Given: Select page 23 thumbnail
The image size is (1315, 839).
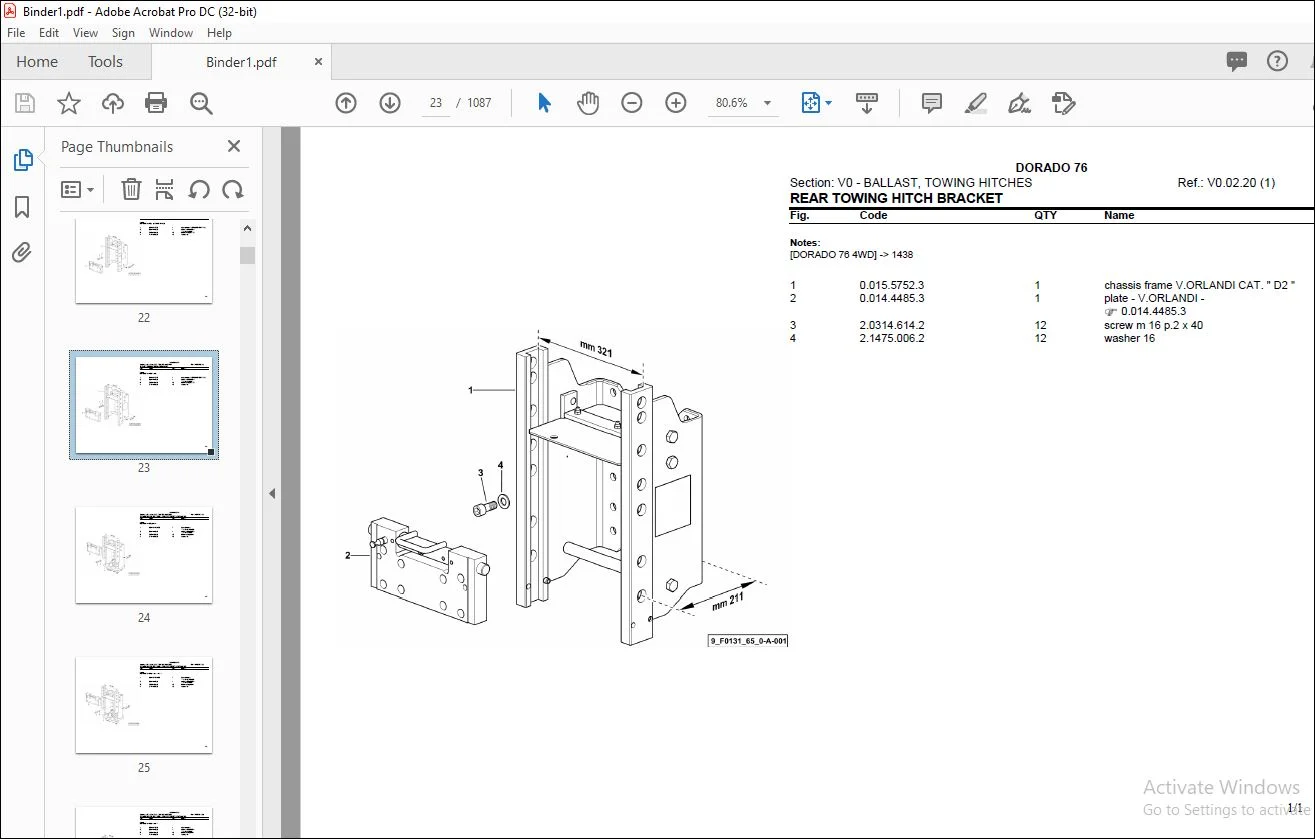Looking at the screenshot, I should coord(144,405).
